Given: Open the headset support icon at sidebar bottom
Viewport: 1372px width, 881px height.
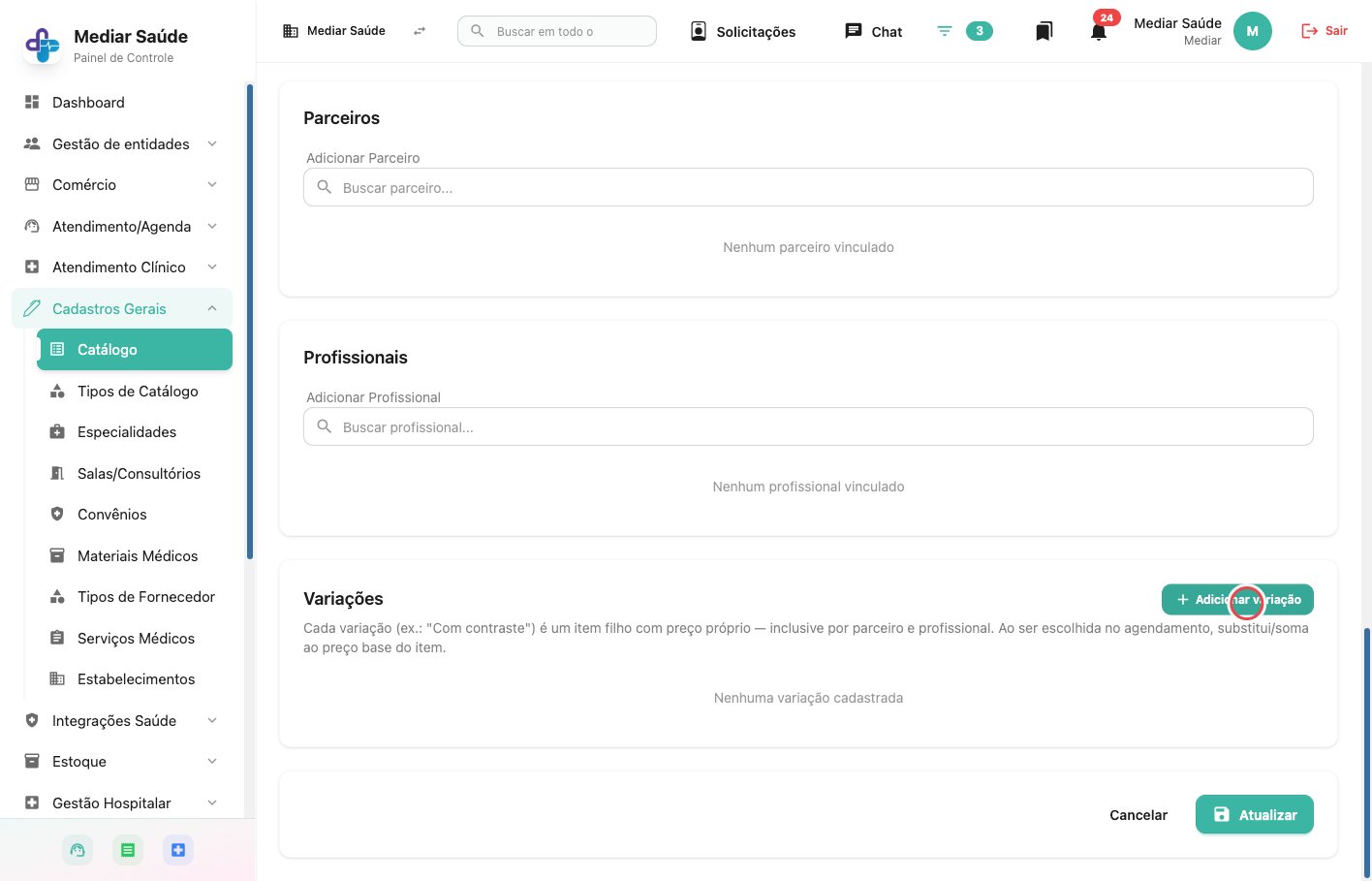Looking at the screenshot, I should click(78, 850).
